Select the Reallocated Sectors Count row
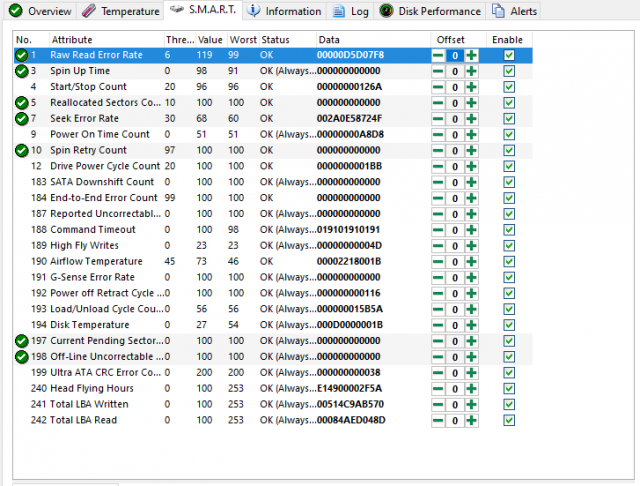The width and height of the screenshot is (640, 486). (104, 102)
